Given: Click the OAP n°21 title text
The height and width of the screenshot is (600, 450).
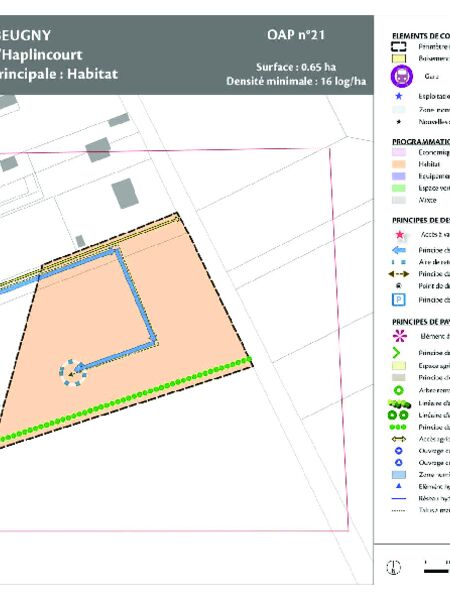Looking at the screenshot, I should point(296,35).
